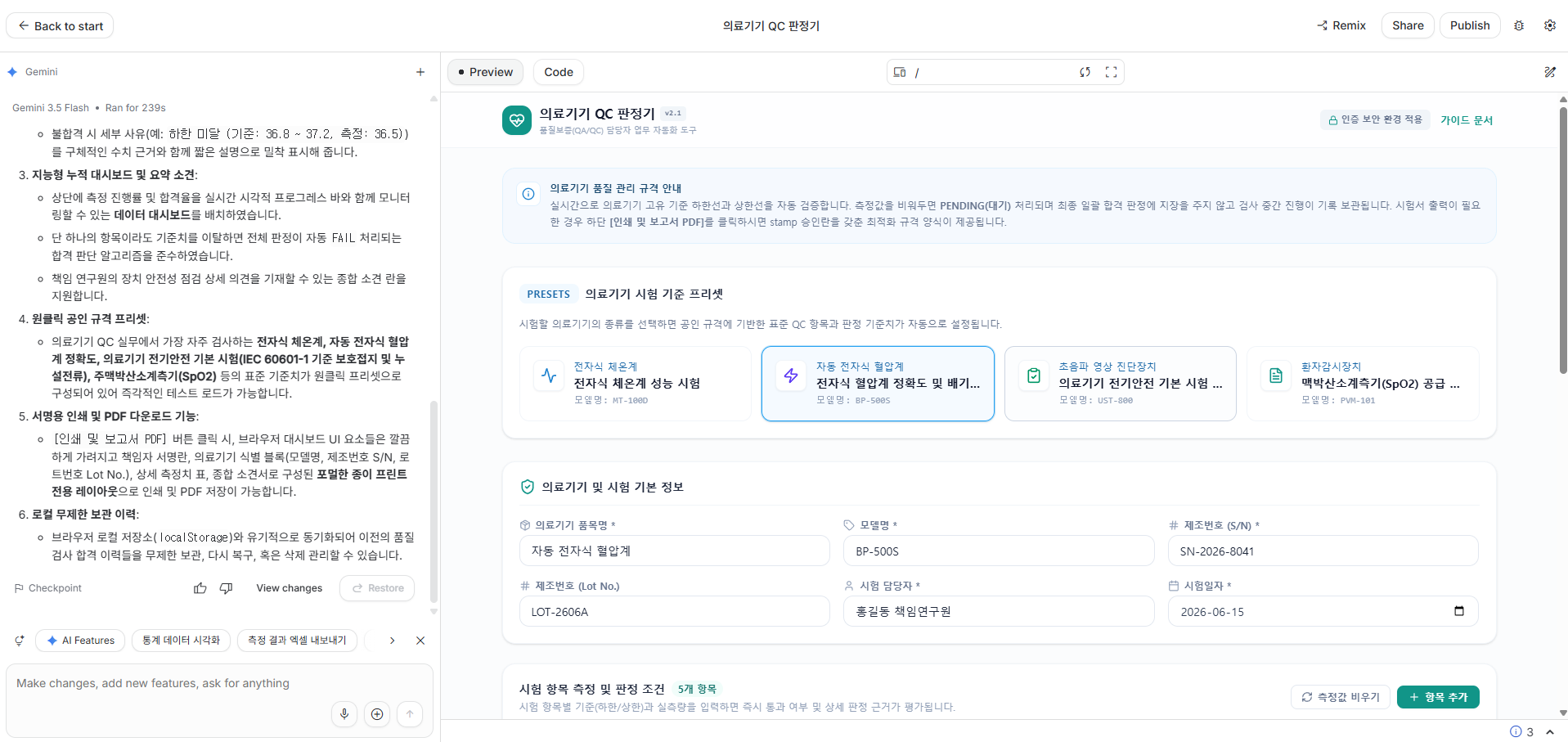Image resolution: width=1568 pixels, height=742 pixels.
Task: Click the 측정값 비우기 button
Action: (x=1341, y=697)
